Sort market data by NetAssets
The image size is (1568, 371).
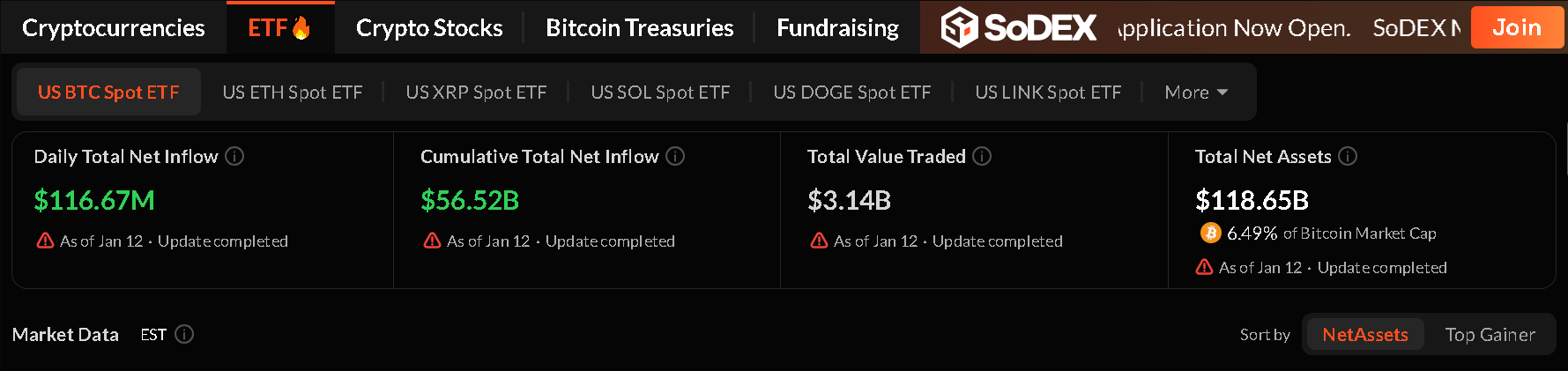click(x=1364, y=335)
